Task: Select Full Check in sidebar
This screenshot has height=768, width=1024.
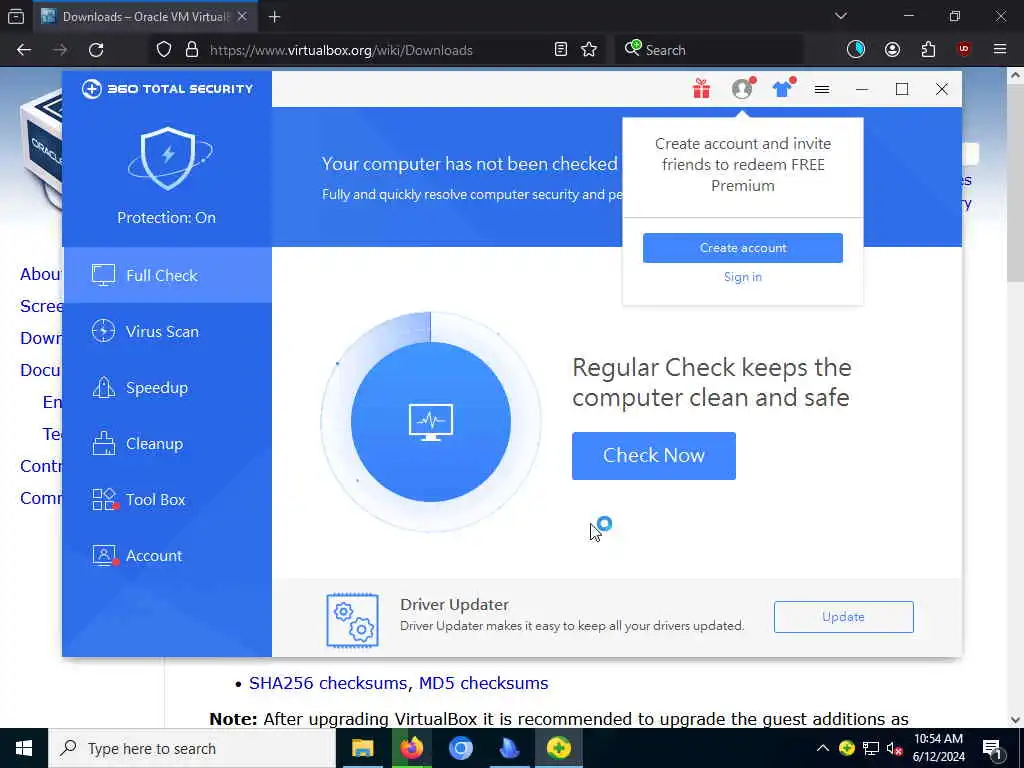Action: pyautogui.click(x=167, y=276)
